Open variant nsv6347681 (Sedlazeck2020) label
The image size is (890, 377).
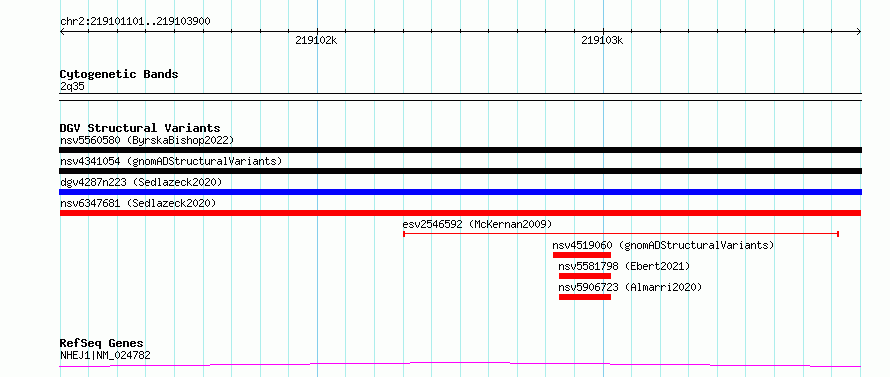tap(138, 203)
